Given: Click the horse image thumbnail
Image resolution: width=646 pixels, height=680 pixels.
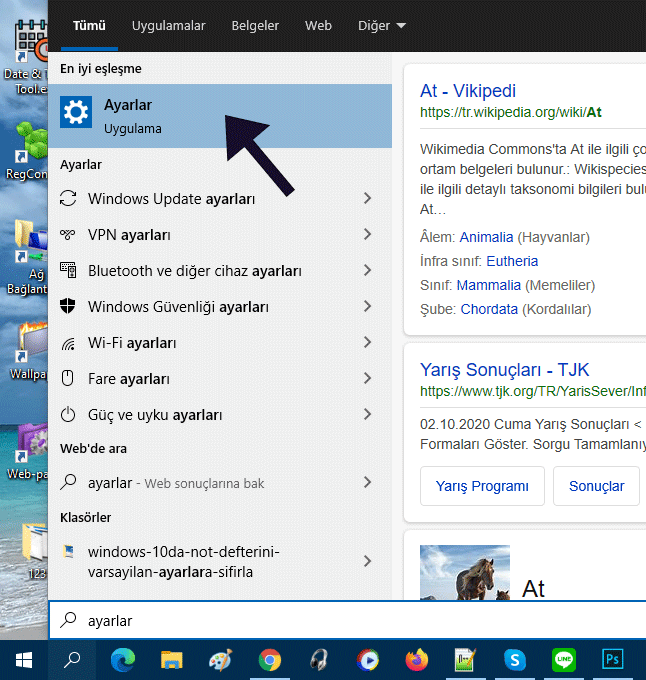Looking at the screenshot, I should click(465, 572).
